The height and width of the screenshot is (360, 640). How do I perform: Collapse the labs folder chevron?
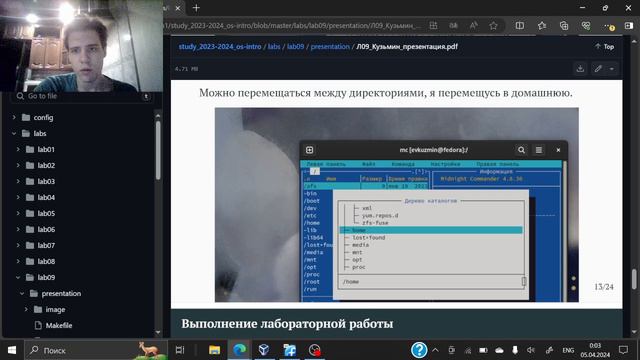coord(14,133)
